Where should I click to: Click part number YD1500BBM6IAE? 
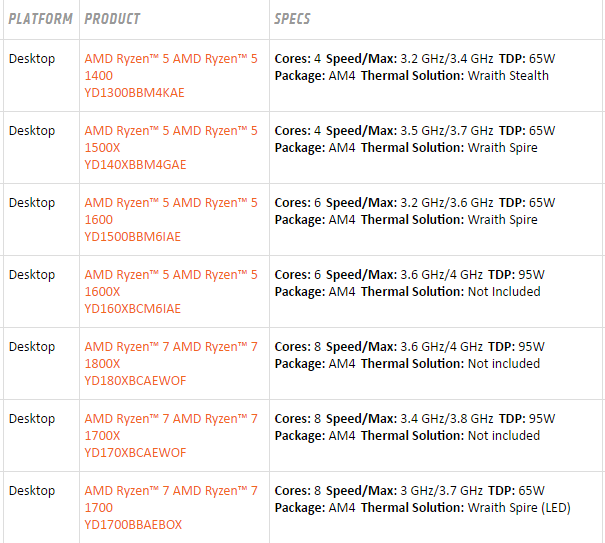click(133, 237)
